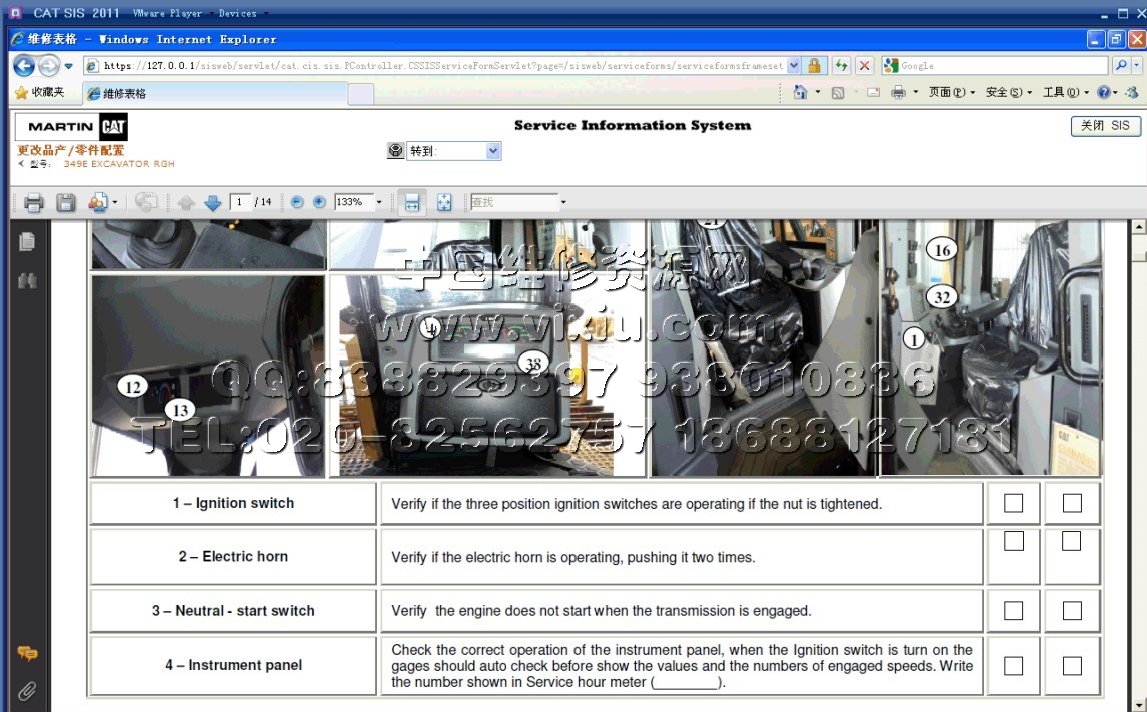Screen dimensions: 1147x712
Task: Open the pages thumbnail panel in sidebar
Action: (27, 241)
